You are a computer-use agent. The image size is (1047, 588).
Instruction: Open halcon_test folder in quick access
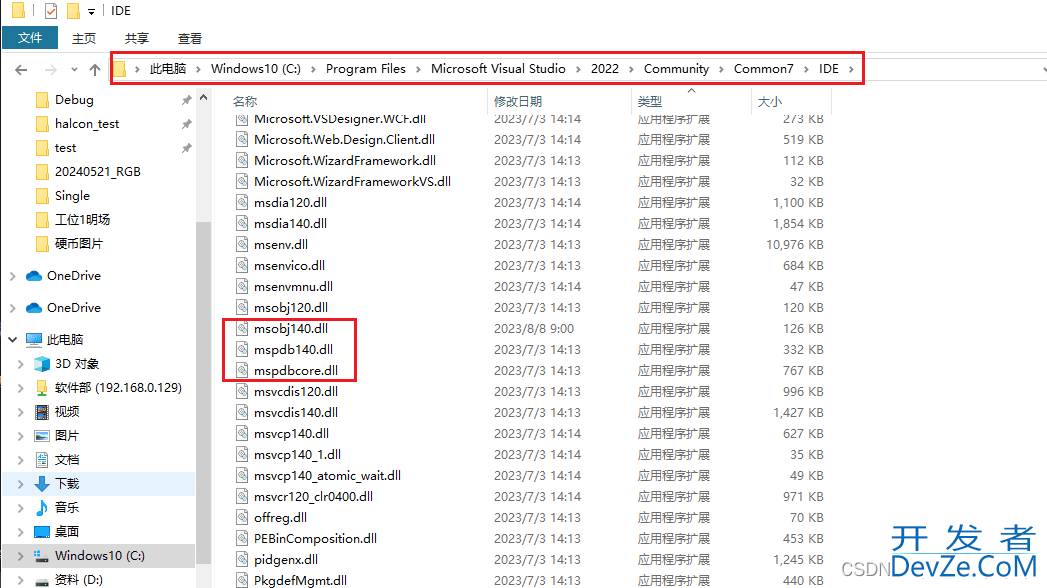[x=87, y=123]
